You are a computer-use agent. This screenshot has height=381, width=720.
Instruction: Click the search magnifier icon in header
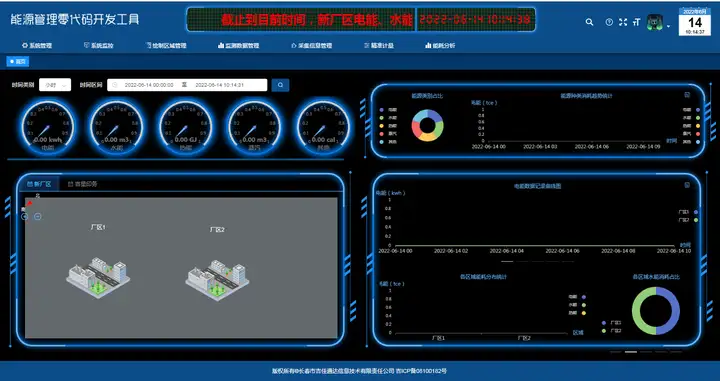pyautogui.click(x=589, y=22)
